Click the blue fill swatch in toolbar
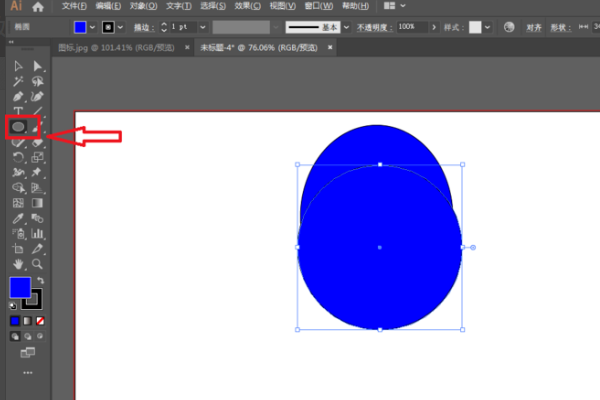600x400 pixels. coord(20,287)
